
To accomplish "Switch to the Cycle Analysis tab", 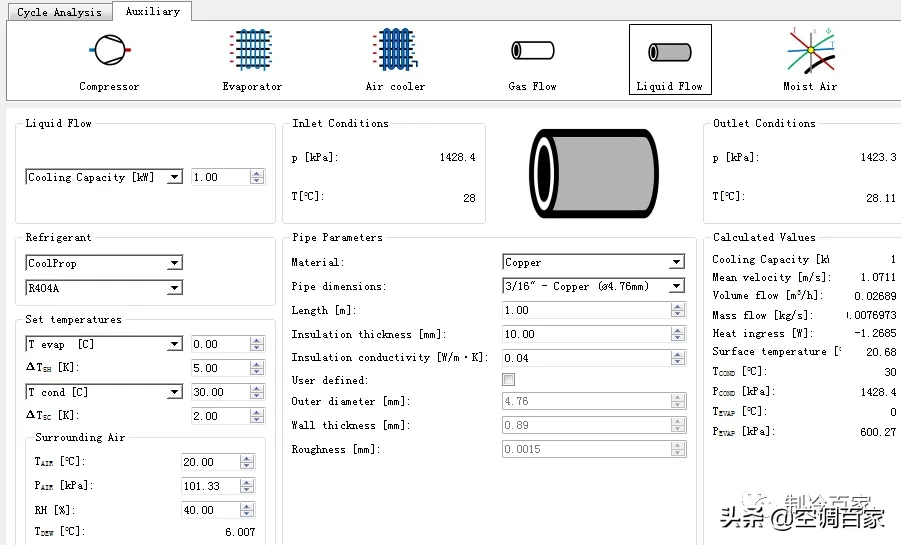I will [x=59, y=12].
